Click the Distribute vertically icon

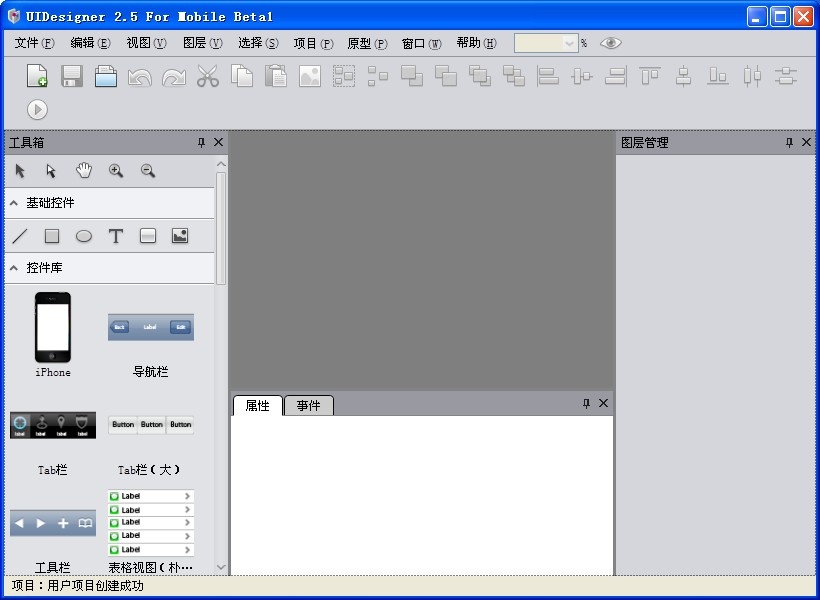coord(785,76)
